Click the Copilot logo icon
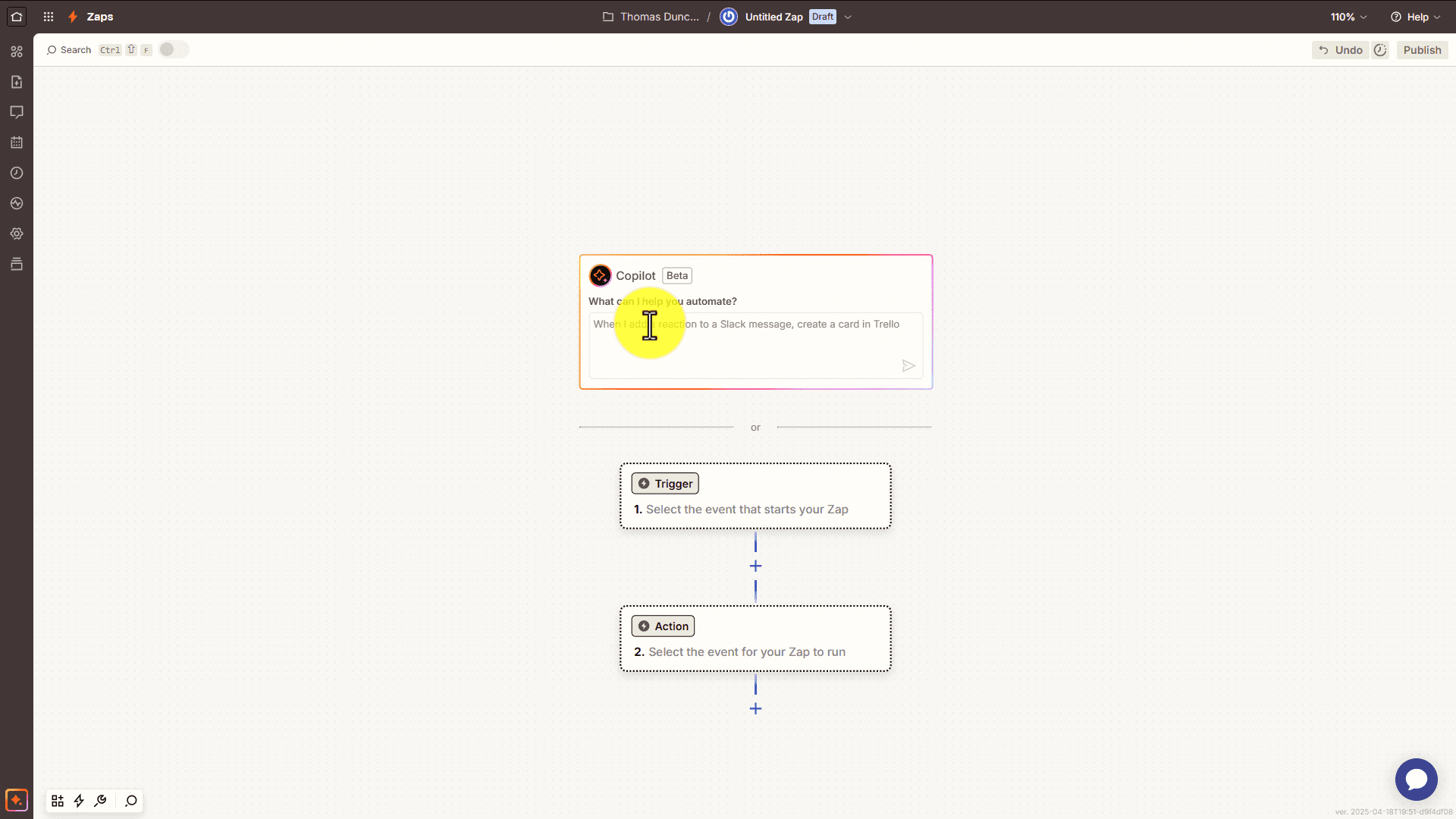The height and width of the screenshot is (819, 1456). tap(601, 275)
